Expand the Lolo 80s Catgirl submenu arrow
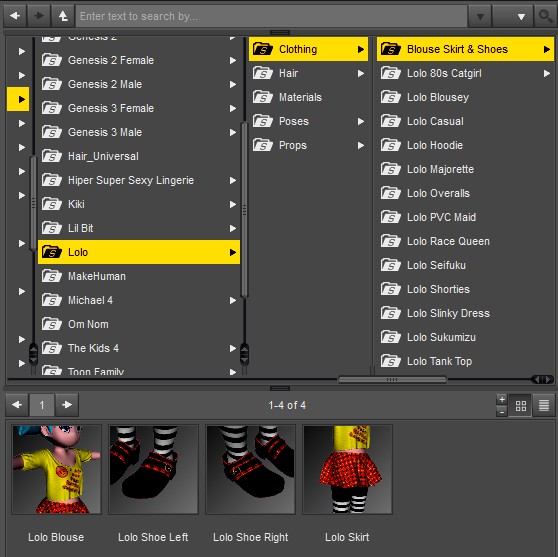 click(x=547, y=73)
